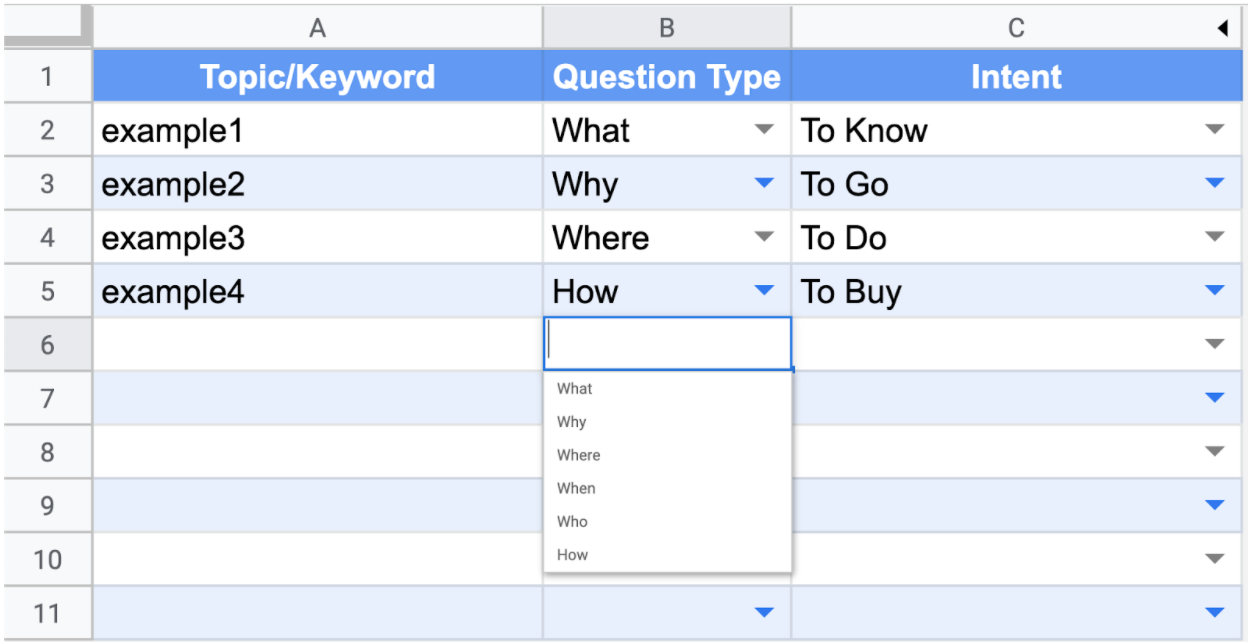This screenshot has height=644, width=1248.
Task: Open Intent dropdown arrow for To Buy
Action: (1215, 291)
